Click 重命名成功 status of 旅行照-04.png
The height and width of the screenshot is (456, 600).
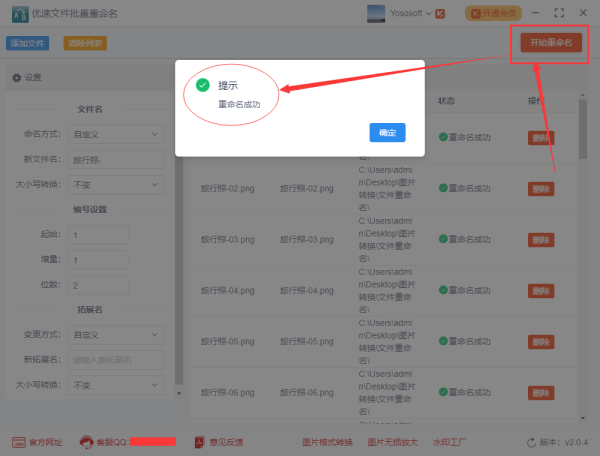point(465,290)
